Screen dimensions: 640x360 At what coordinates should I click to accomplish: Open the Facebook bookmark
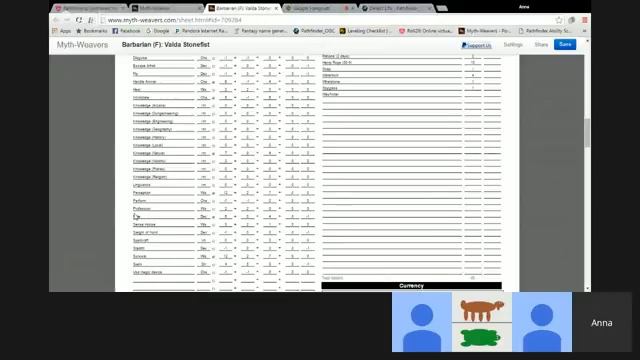pyautogui.click(x=126, y=31)
